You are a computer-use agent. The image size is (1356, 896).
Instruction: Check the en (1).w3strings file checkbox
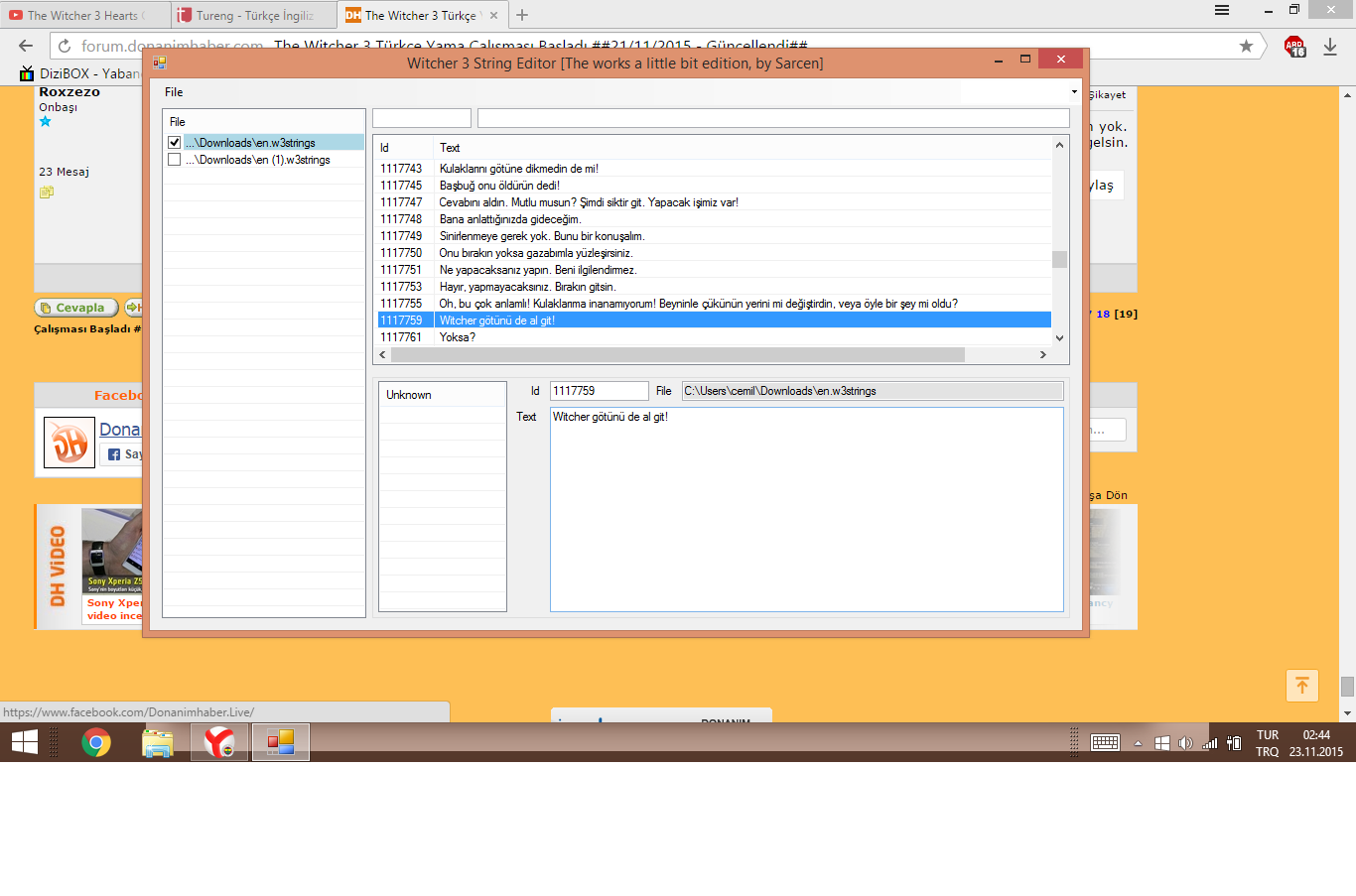click(x=175, y=160)
